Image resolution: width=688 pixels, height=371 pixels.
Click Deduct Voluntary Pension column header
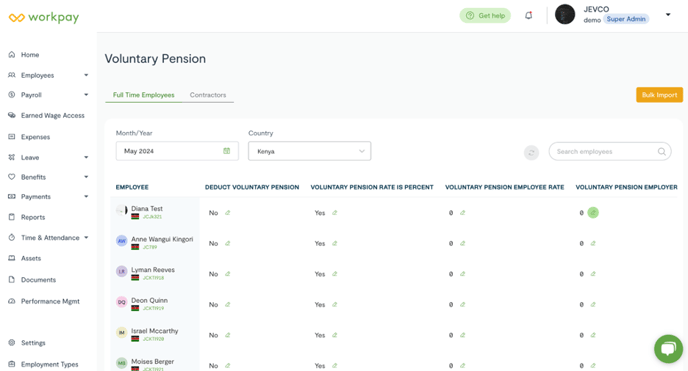click(252, 187)
